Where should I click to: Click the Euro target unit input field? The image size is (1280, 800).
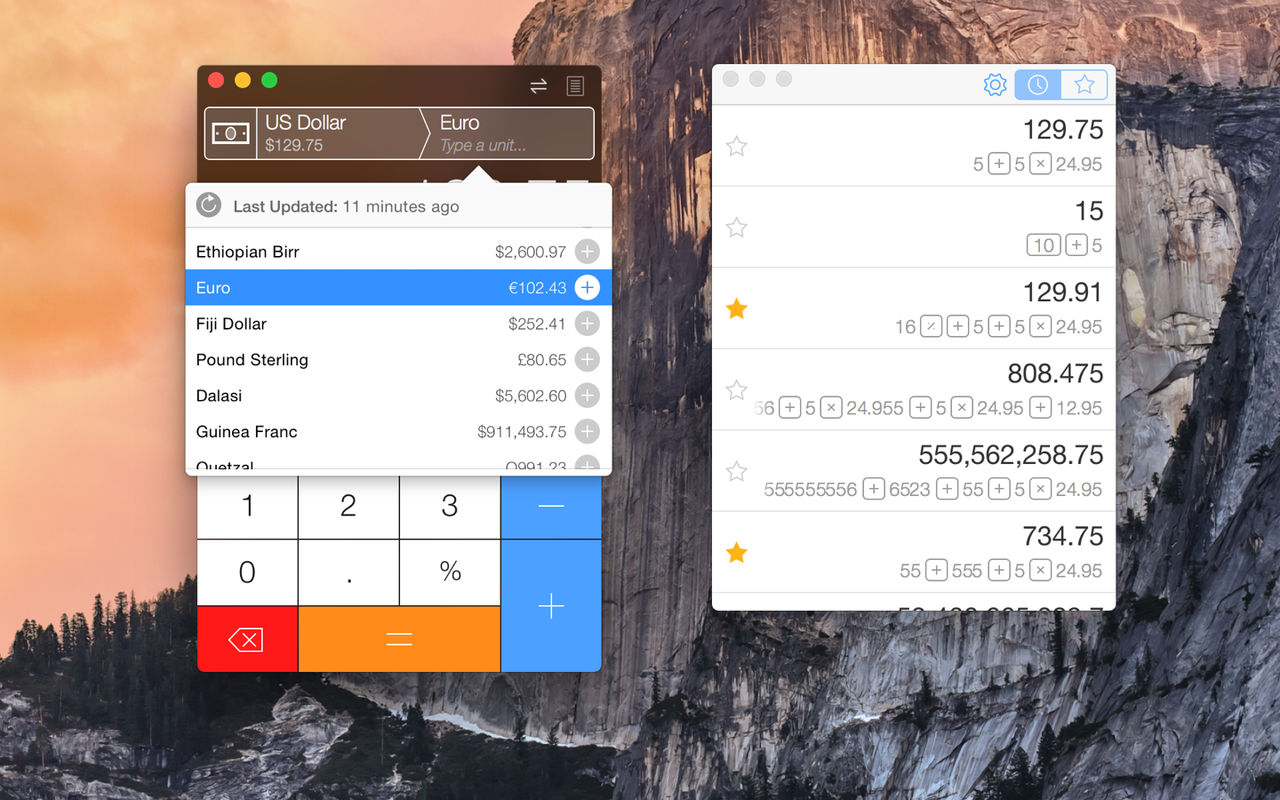click(510, 133)
